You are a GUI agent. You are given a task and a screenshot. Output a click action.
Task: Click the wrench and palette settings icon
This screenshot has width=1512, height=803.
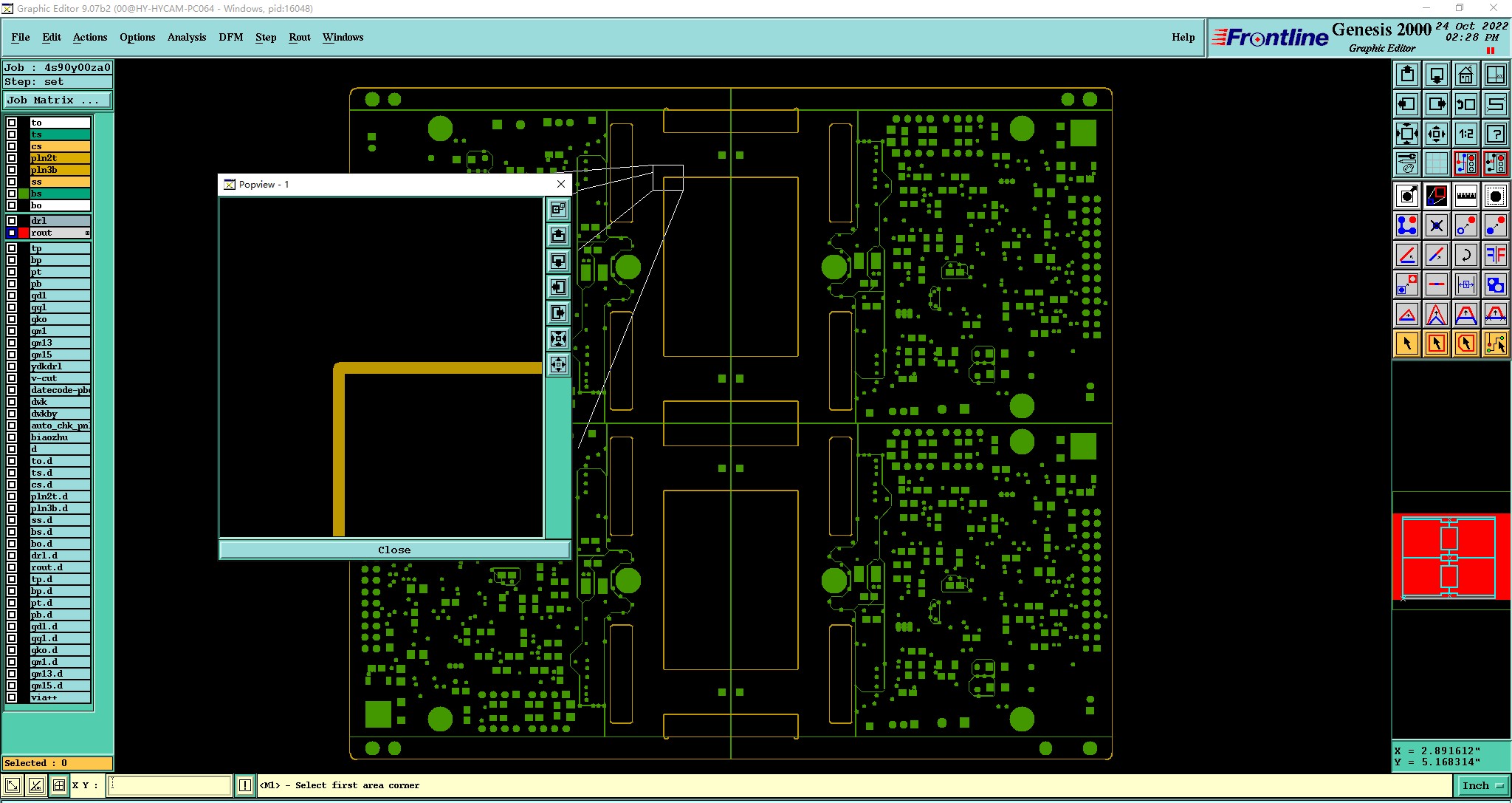pyautogui.click(x=1407, y=163)
